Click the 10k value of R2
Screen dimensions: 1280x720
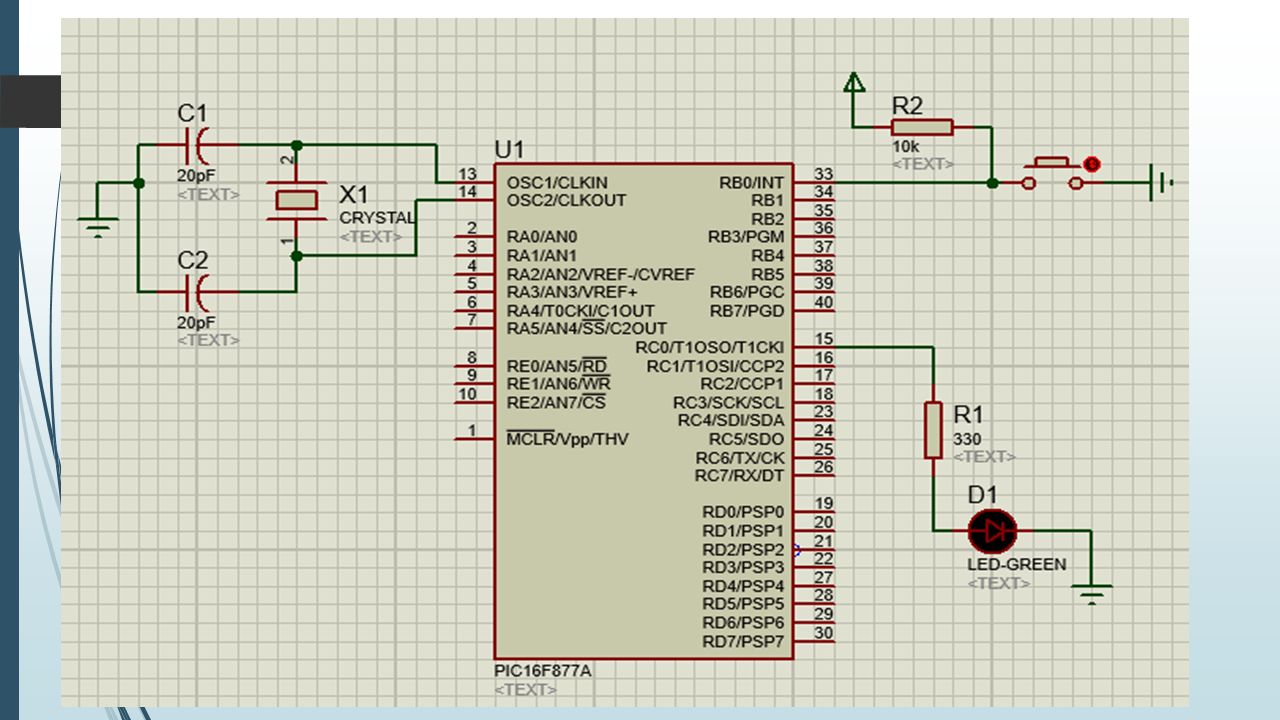[x=906, y=147]
